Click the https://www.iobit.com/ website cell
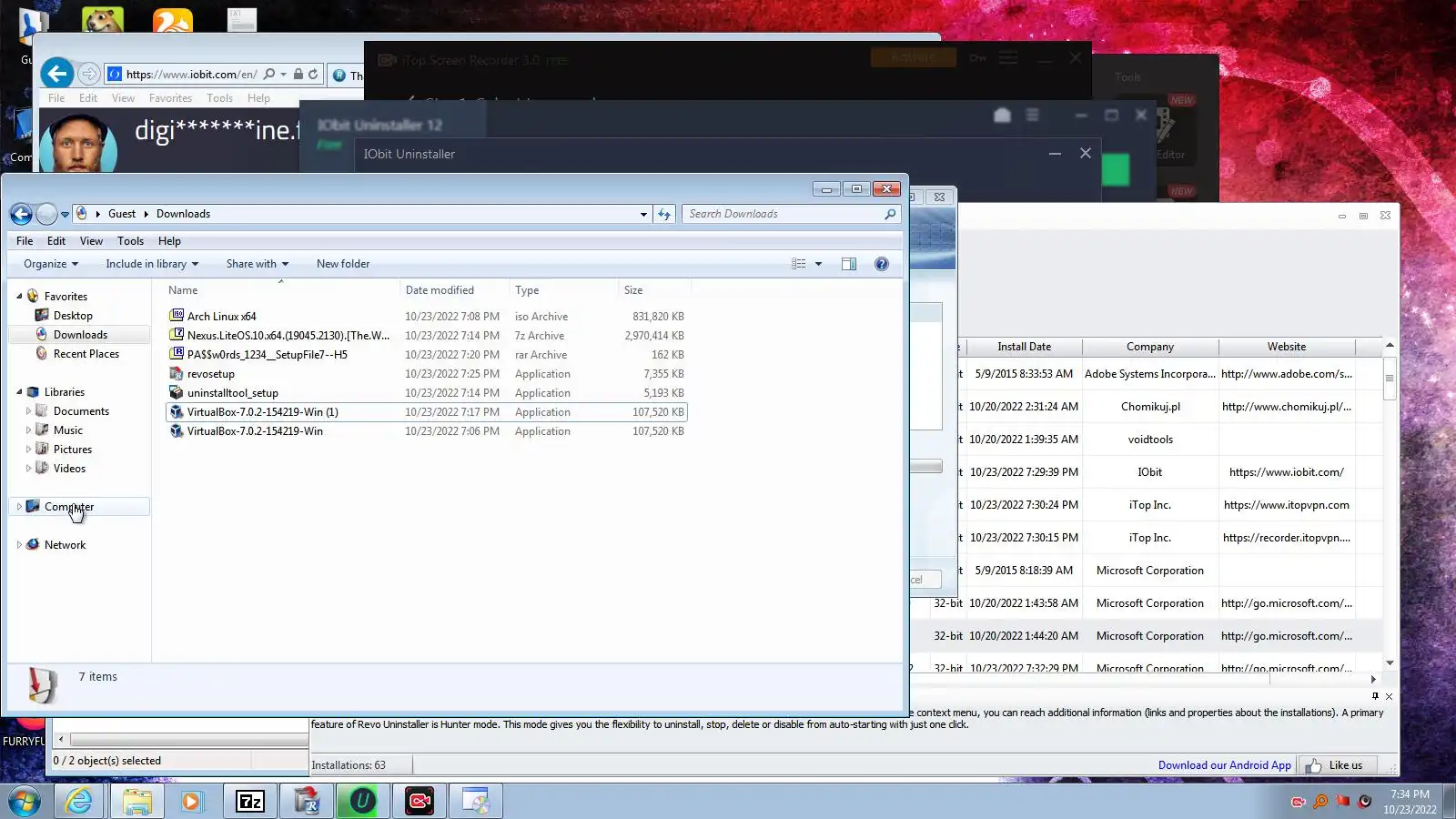Image resolution: width=1456 pixels, height=819 pixels. click(1286, 472)
